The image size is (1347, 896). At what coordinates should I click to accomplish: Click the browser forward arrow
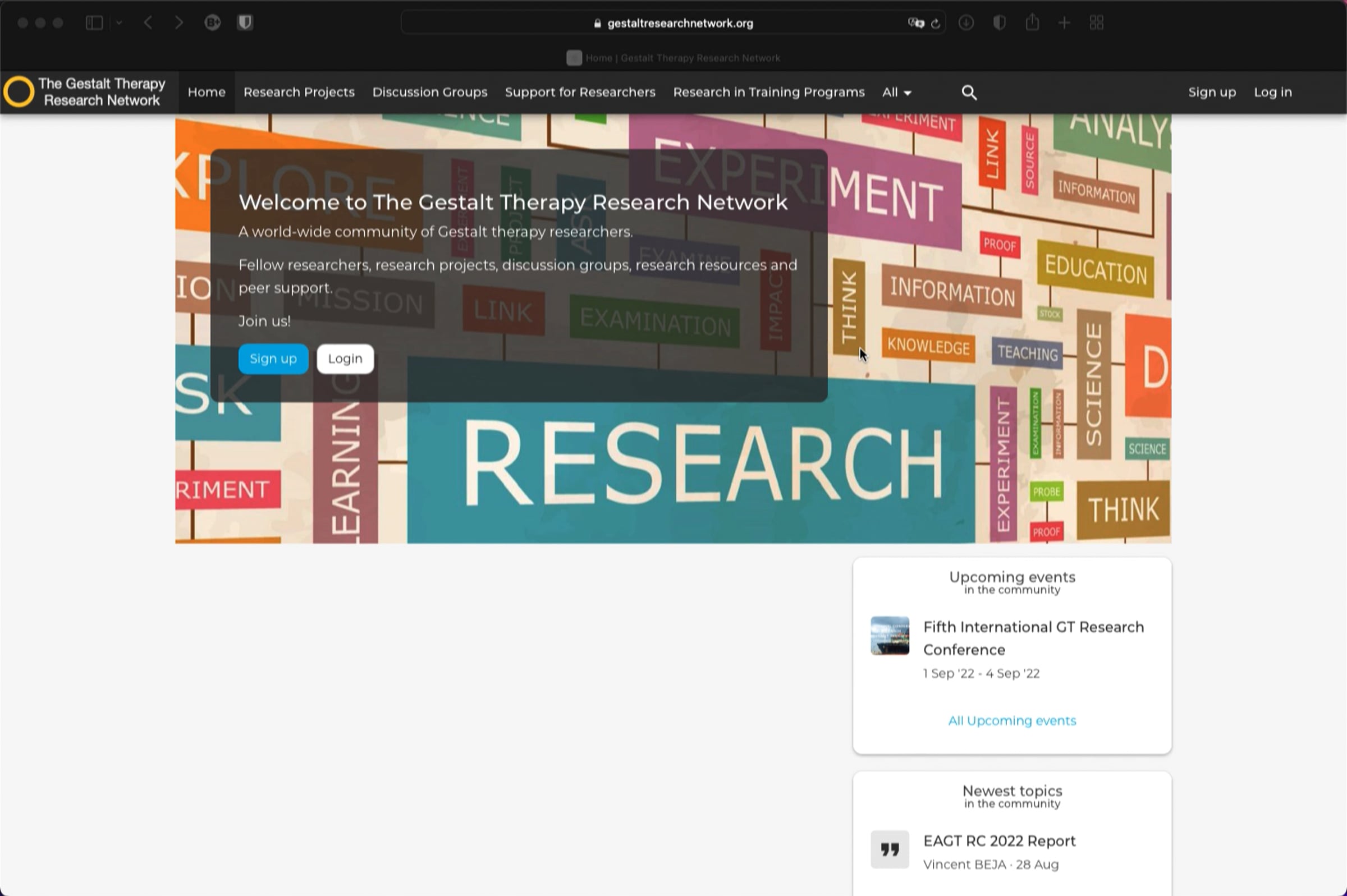pos(179,23)
